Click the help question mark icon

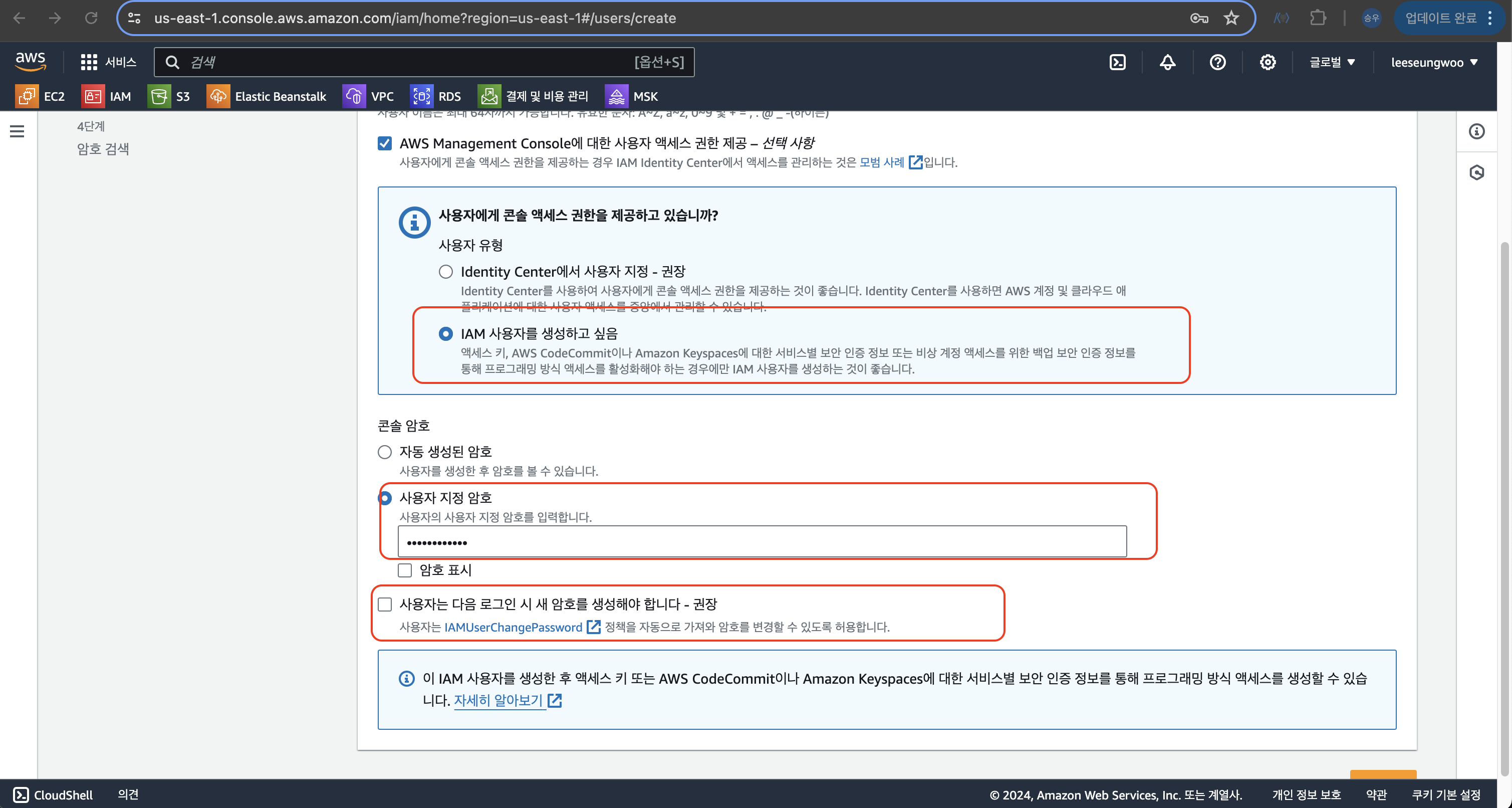(1217, 62)
